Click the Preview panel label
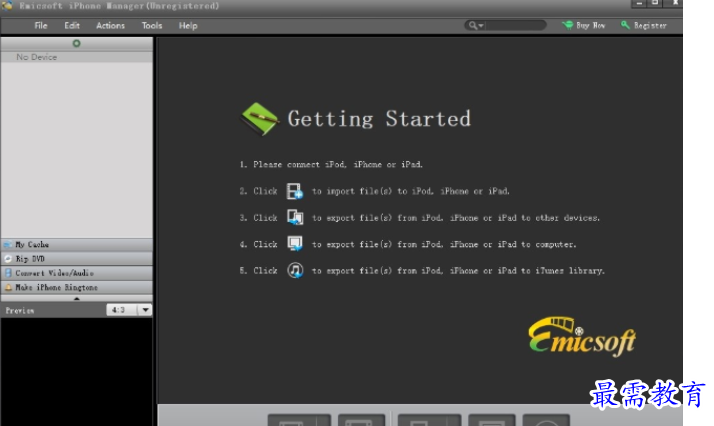Screen dimensions: 714x426 20,310
